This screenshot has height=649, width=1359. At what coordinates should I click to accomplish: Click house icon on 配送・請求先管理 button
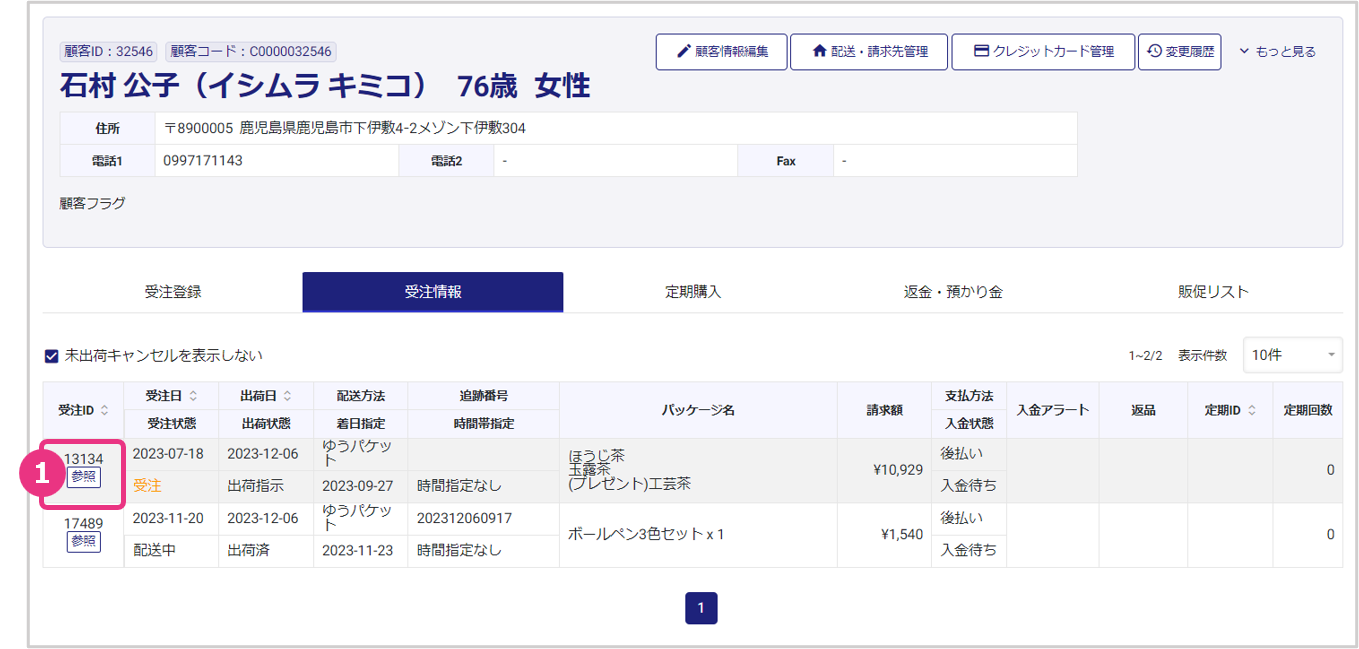(819, 52)
